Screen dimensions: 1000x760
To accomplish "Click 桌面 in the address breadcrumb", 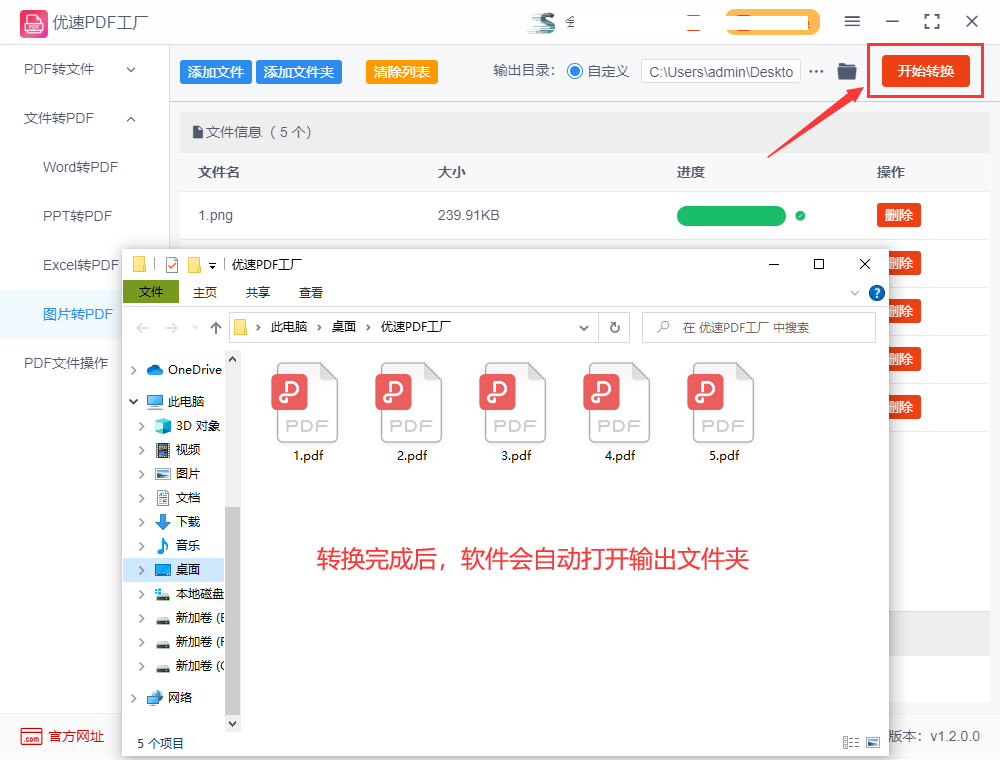I will [x=344, y=327].
